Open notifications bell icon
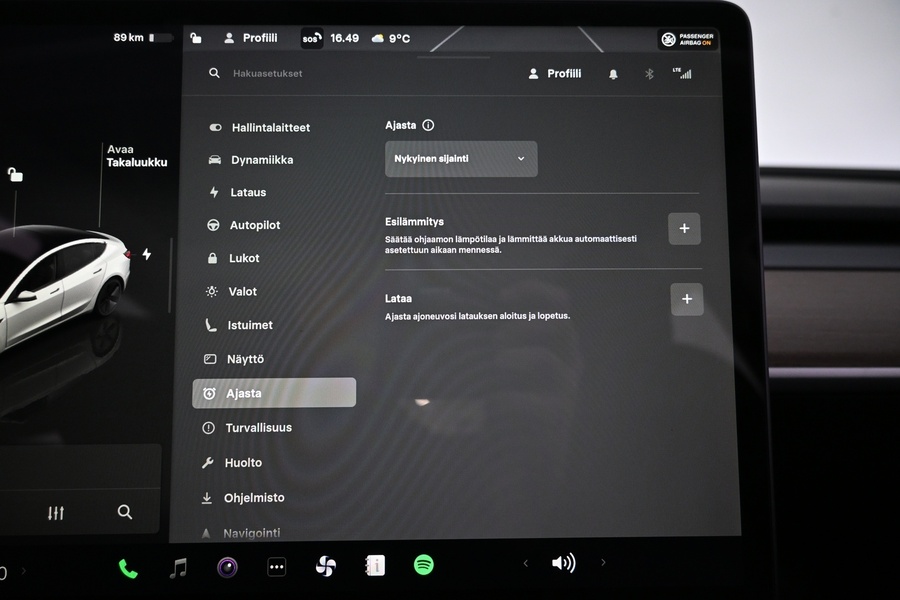The image size is (900, 600). [x=613, y=74]
